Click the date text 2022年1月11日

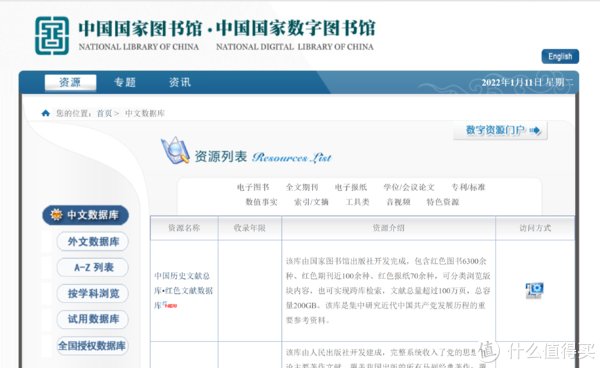tap(512, 82)
